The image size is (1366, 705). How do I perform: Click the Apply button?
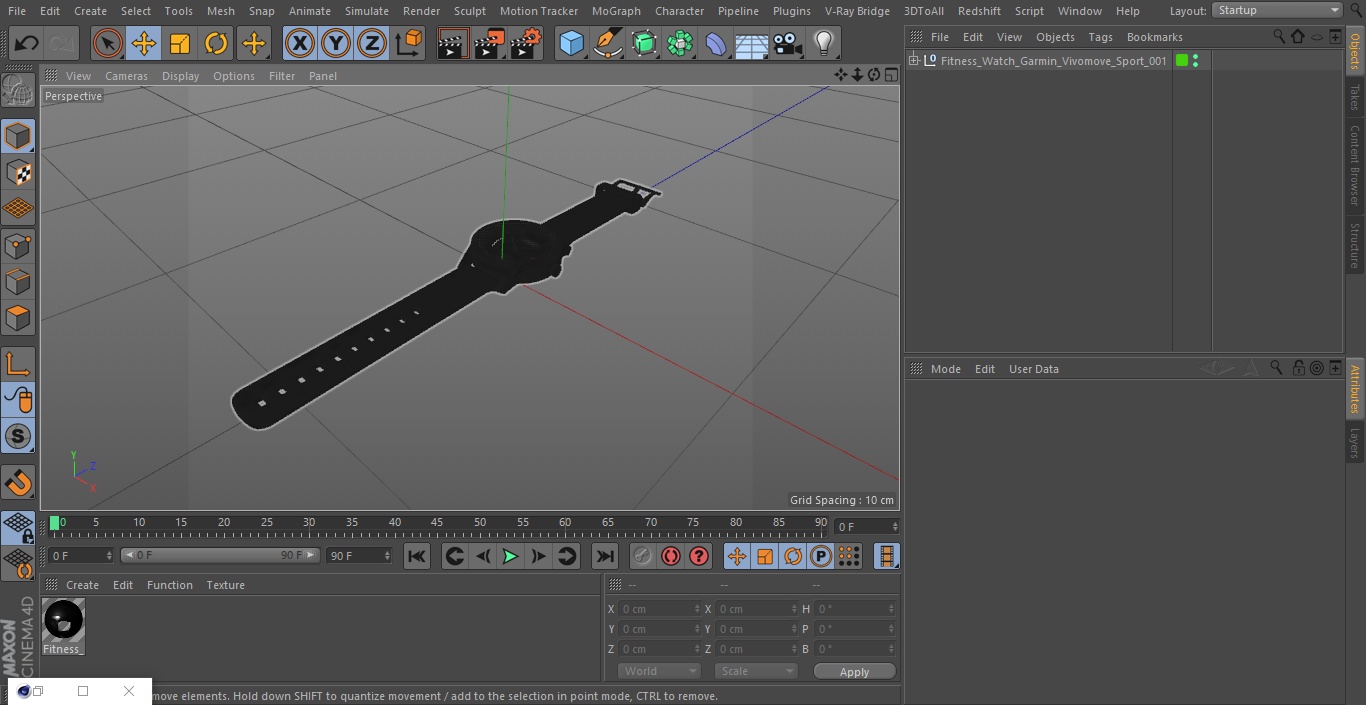tap(854, 672)
